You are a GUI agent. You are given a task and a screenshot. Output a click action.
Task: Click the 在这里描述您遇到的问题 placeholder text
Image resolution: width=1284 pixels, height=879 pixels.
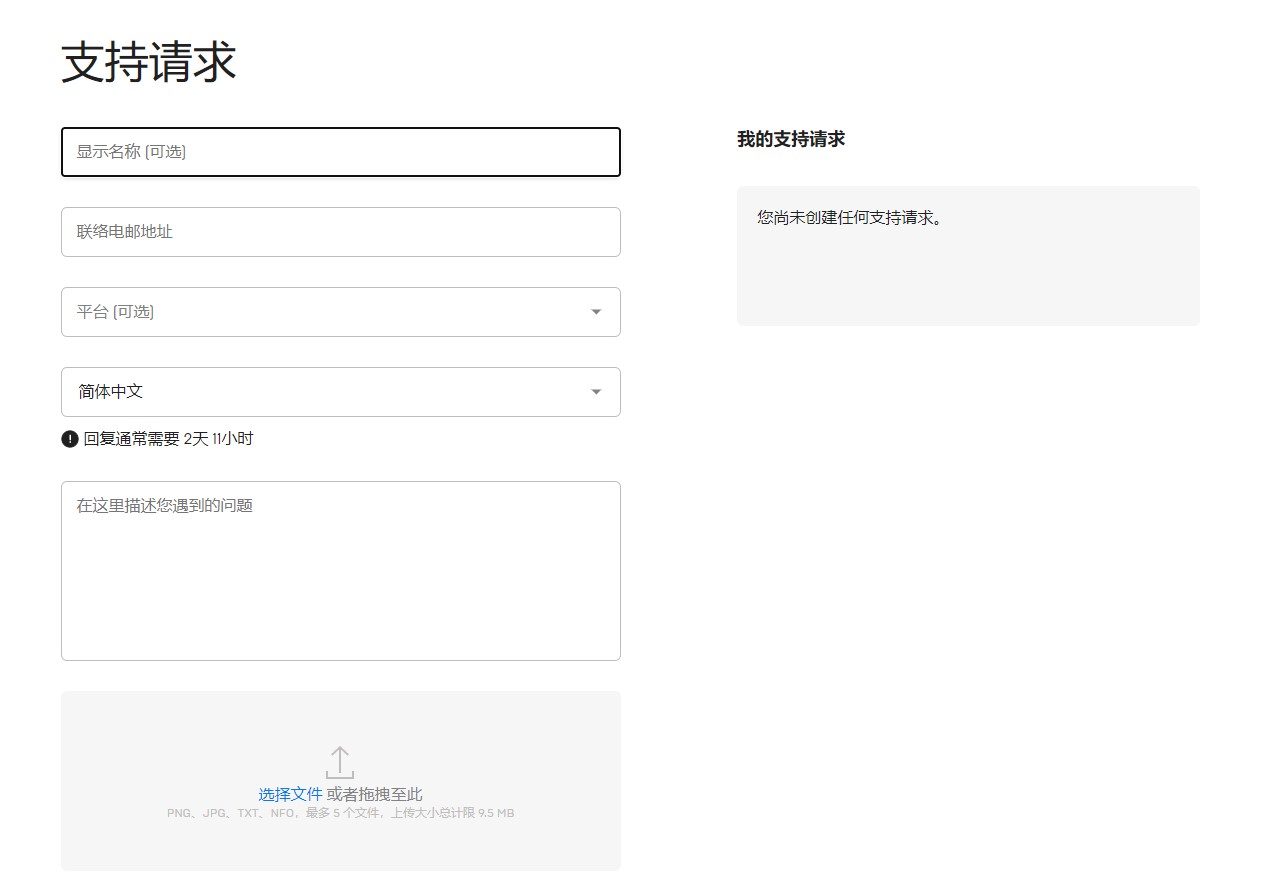pyautogui.click(x=165, y=506)
